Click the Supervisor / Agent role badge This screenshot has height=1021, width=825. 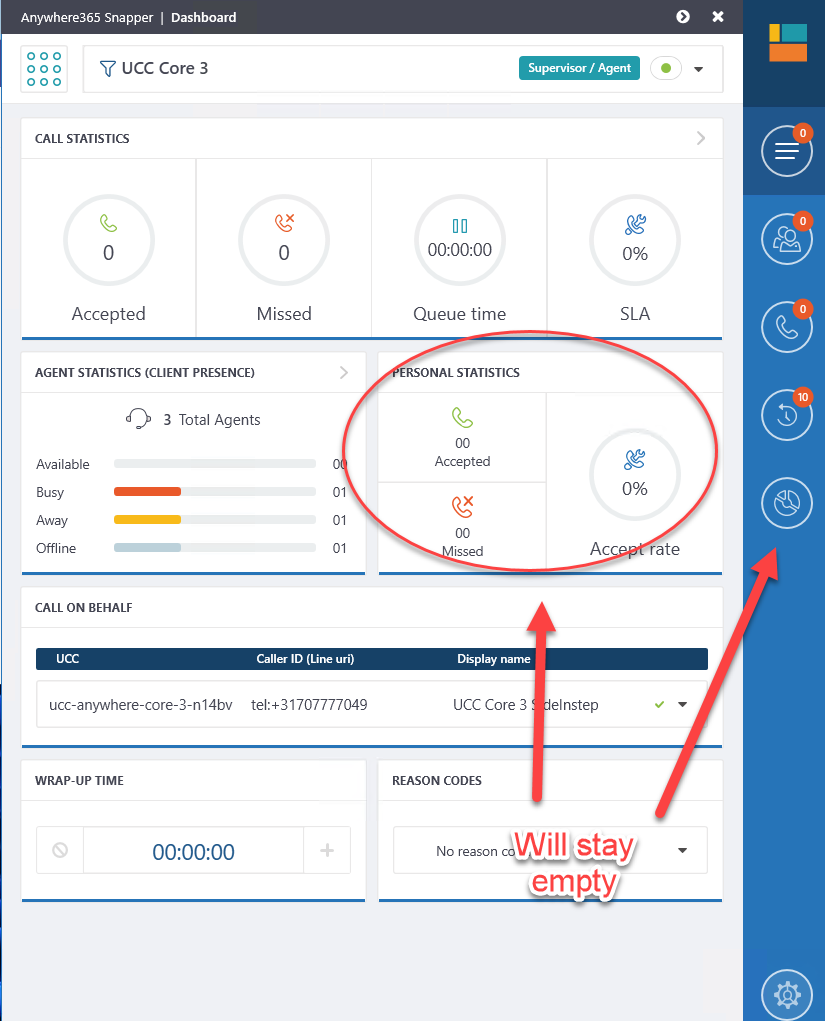[x=580, y=68]
